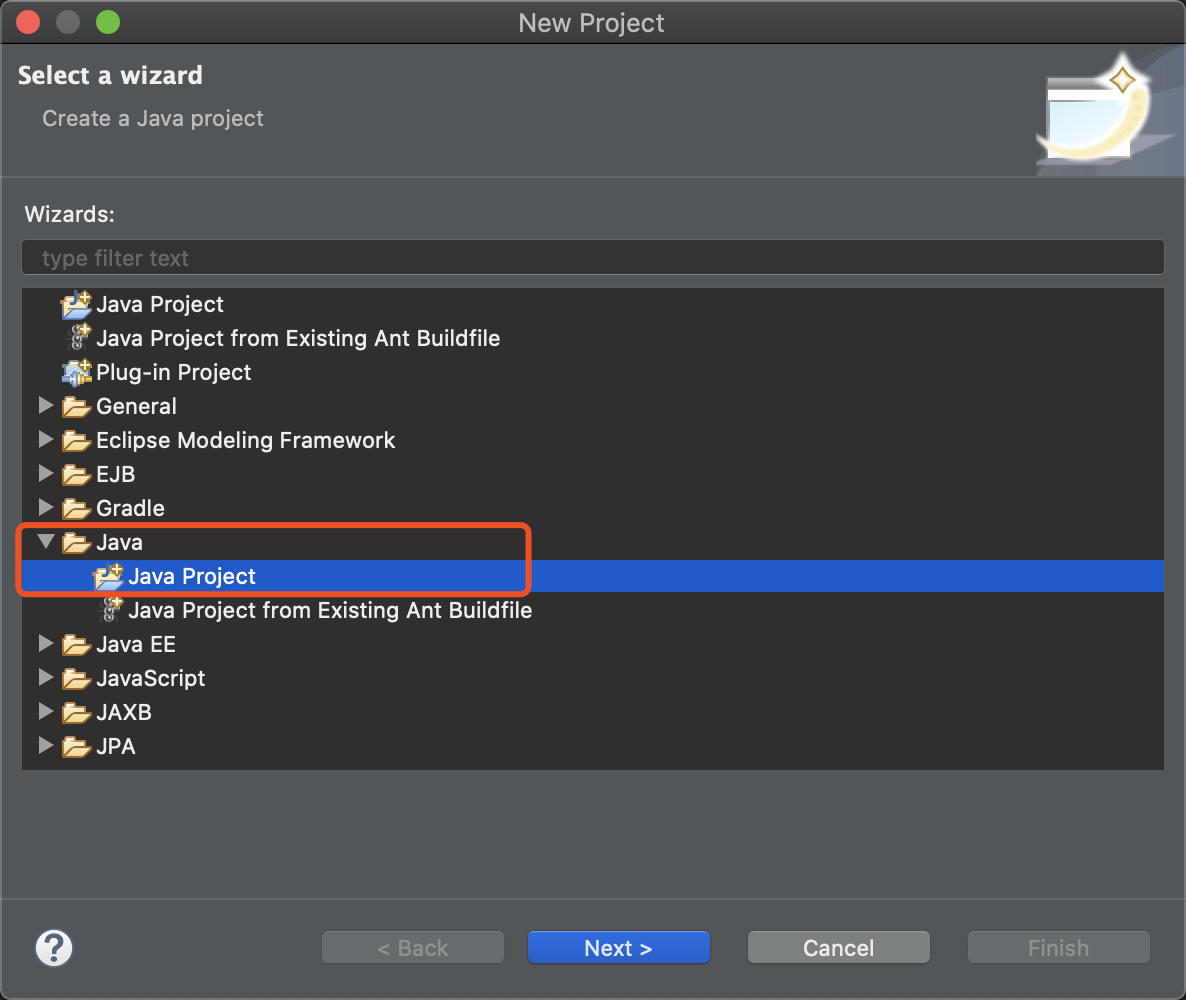This screenshot has width=1186, height=1000.
Task: Expand the Gradle category
Action: (46, 508)
